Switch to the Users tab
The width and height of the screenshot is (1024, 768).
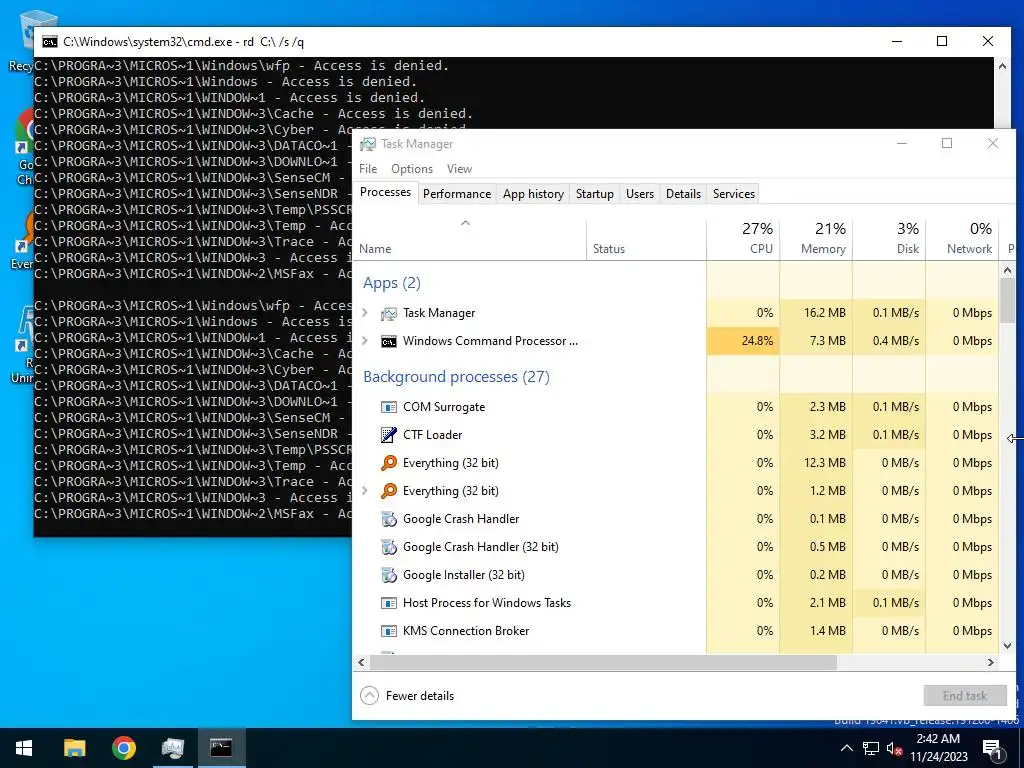coord(640,194)
